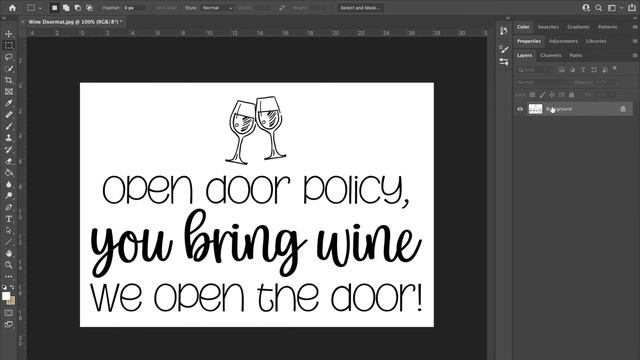Image resolution: width=640 pixels, height=360 pixels.
Task: Select the Brush tool
Action: click(9, 126)
